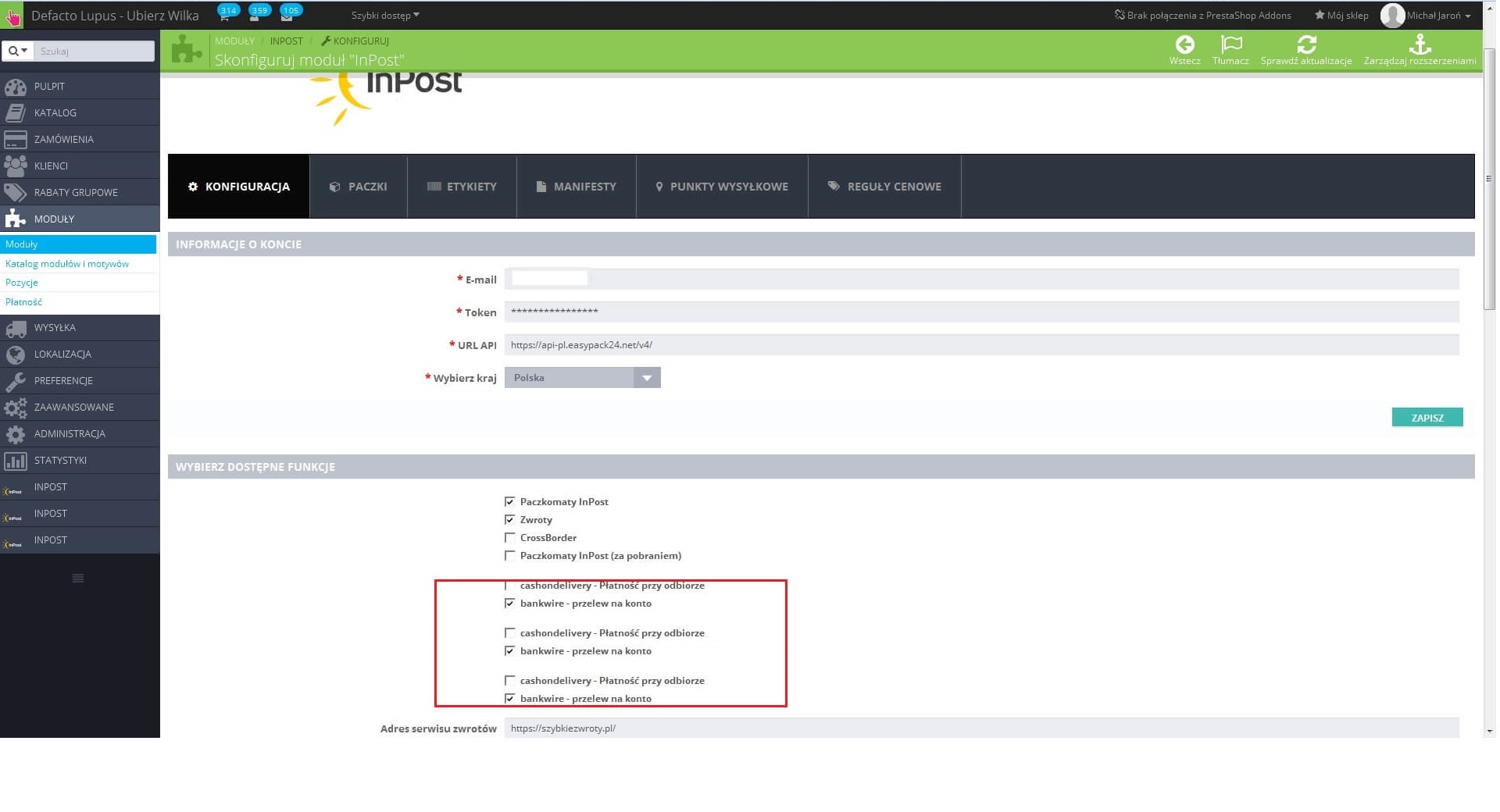Click the Mój sklep link
The height and width of the screenshot is (812, 1500).
[x=1341, y=15]
